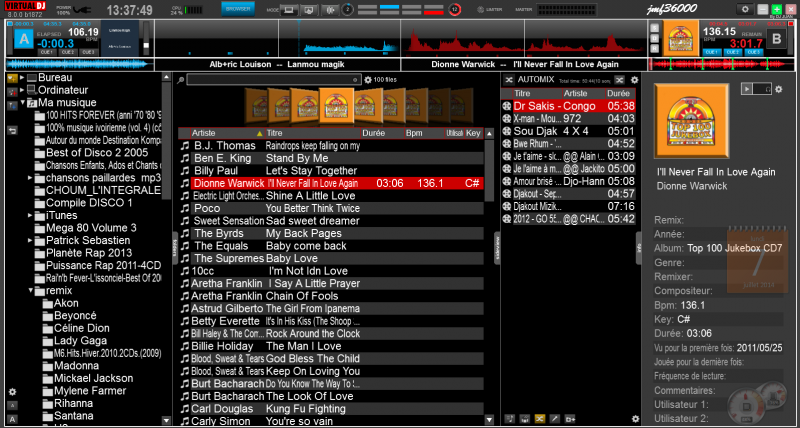
Task: Click the folder list gear icon at bottom left
Action: (12, 392)
